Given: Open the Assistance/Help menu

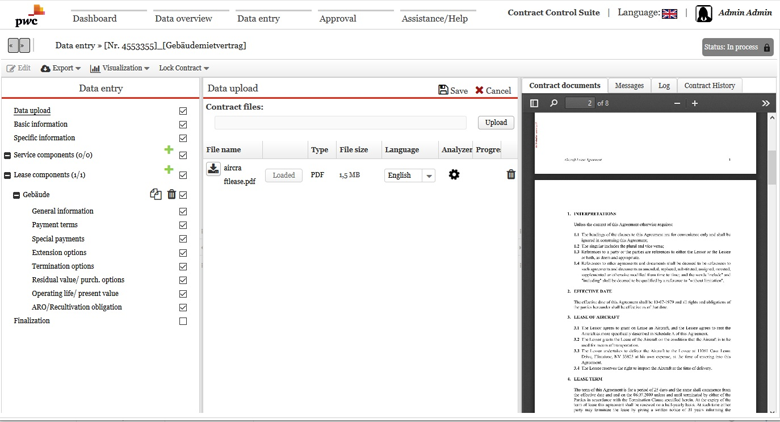Looking at the screenshot, I should 435,18.
